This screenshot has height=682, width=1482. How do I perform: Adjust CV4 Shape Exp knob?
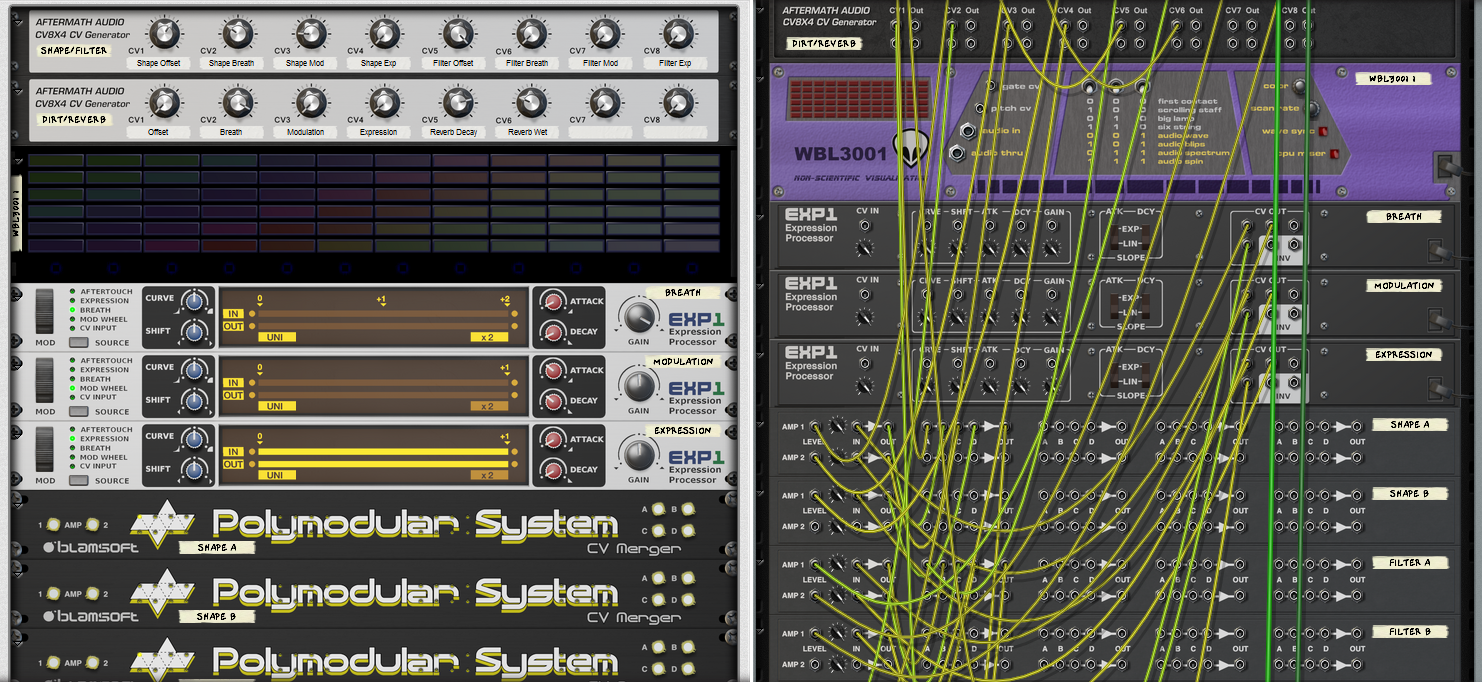click(x=383, y=34)
